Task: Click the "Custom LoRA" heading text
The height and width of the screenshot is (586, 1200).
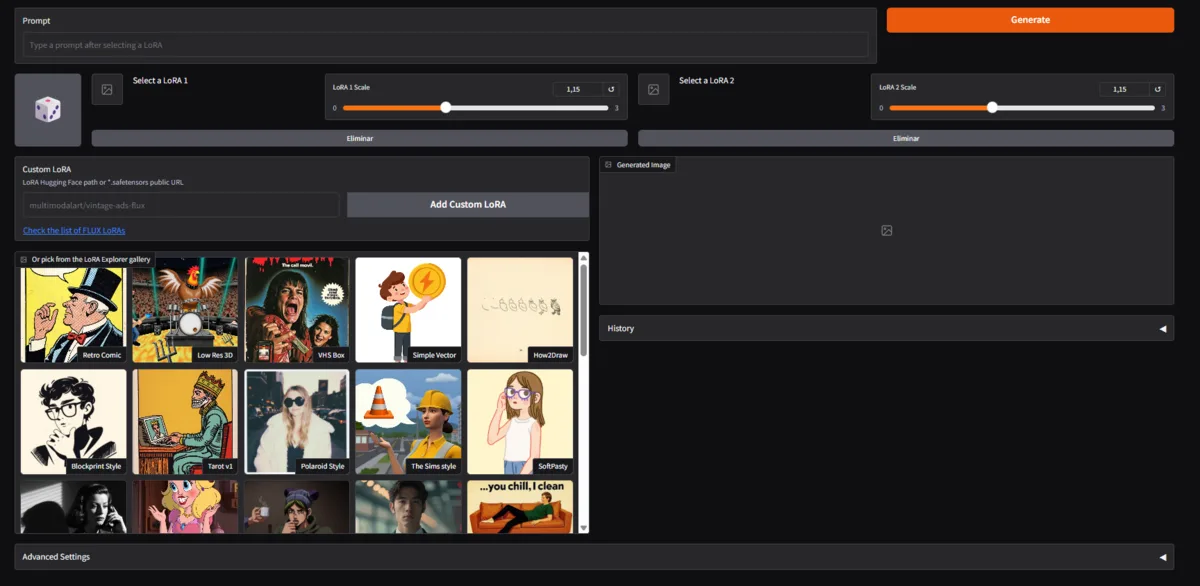Action: tap(47, 169)
